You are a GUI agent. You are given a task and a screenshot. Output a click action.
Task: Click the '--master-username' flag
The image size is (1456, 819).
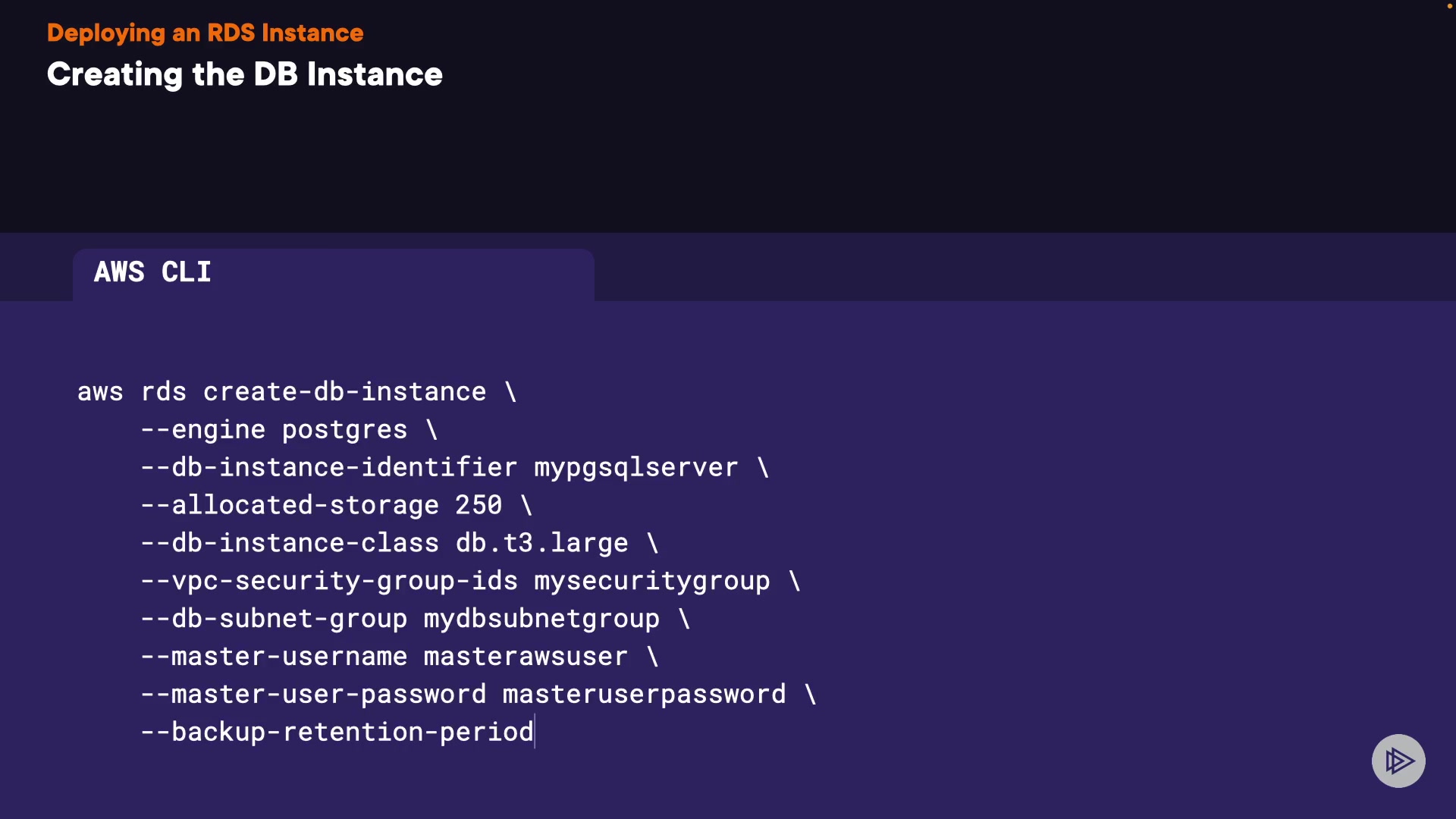pyautogui.click(x=274, y=657)
